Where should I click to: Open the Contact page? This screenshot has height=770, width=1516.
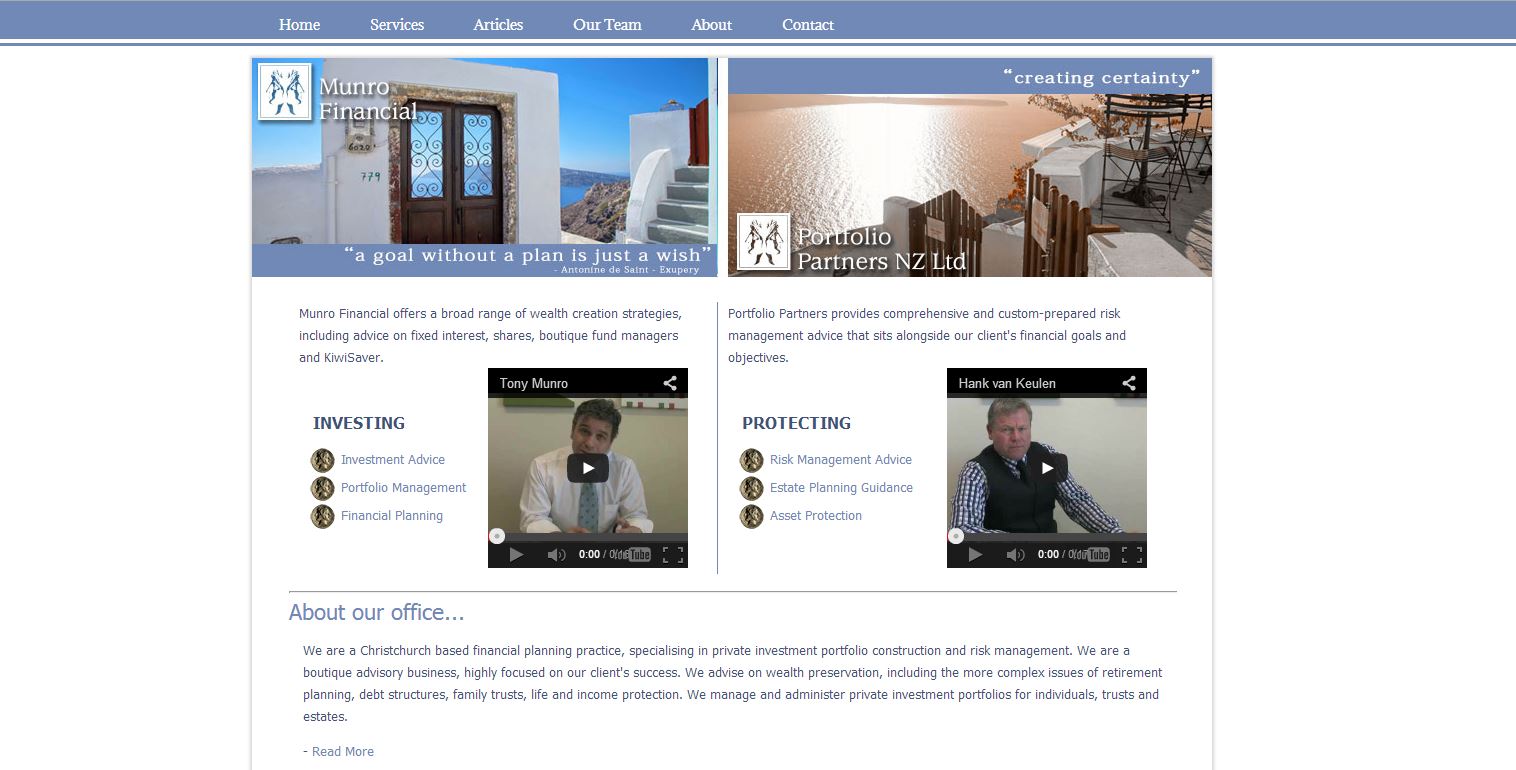(x=808, y=24)
